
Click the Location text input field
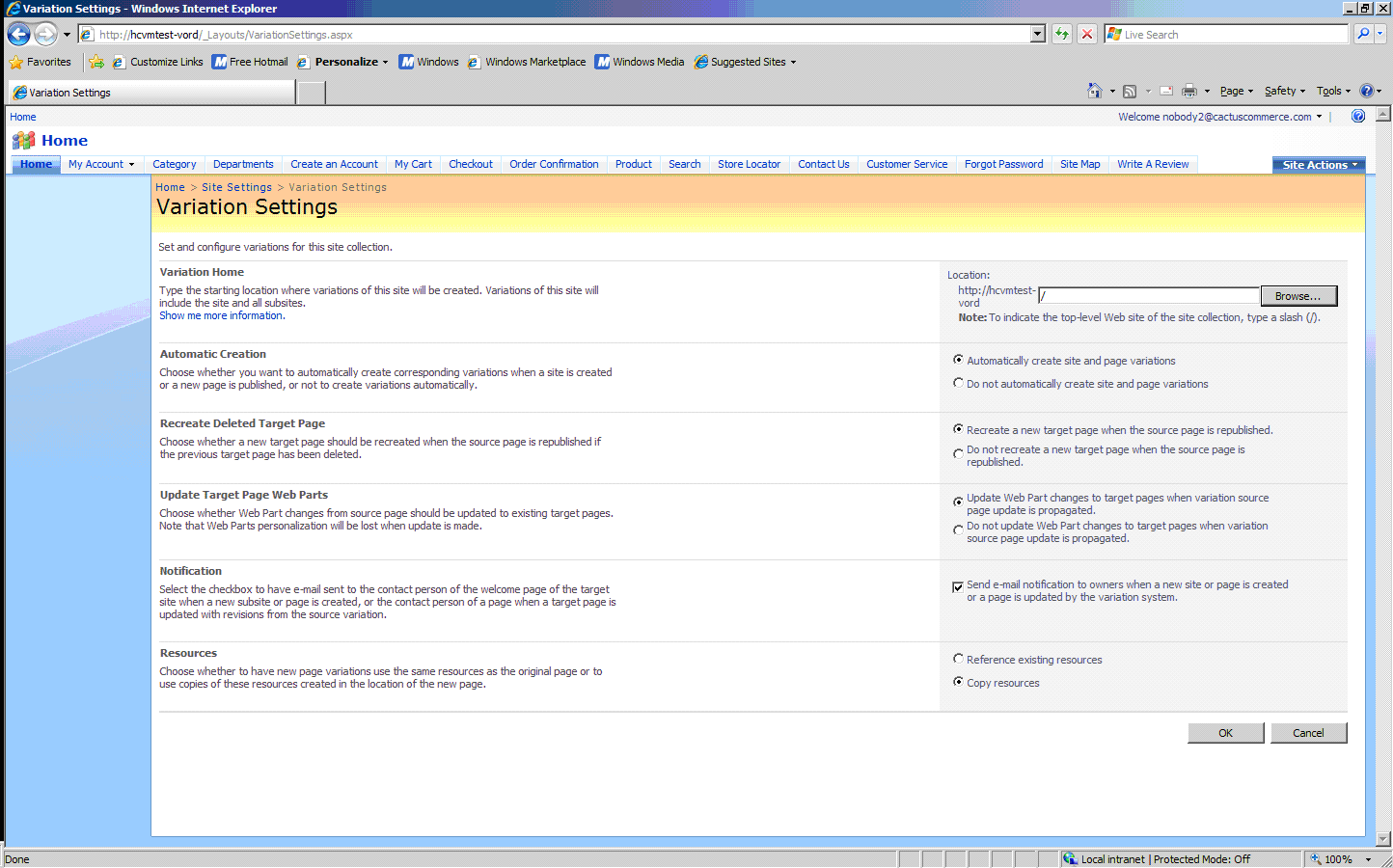tap(1149, 296)
